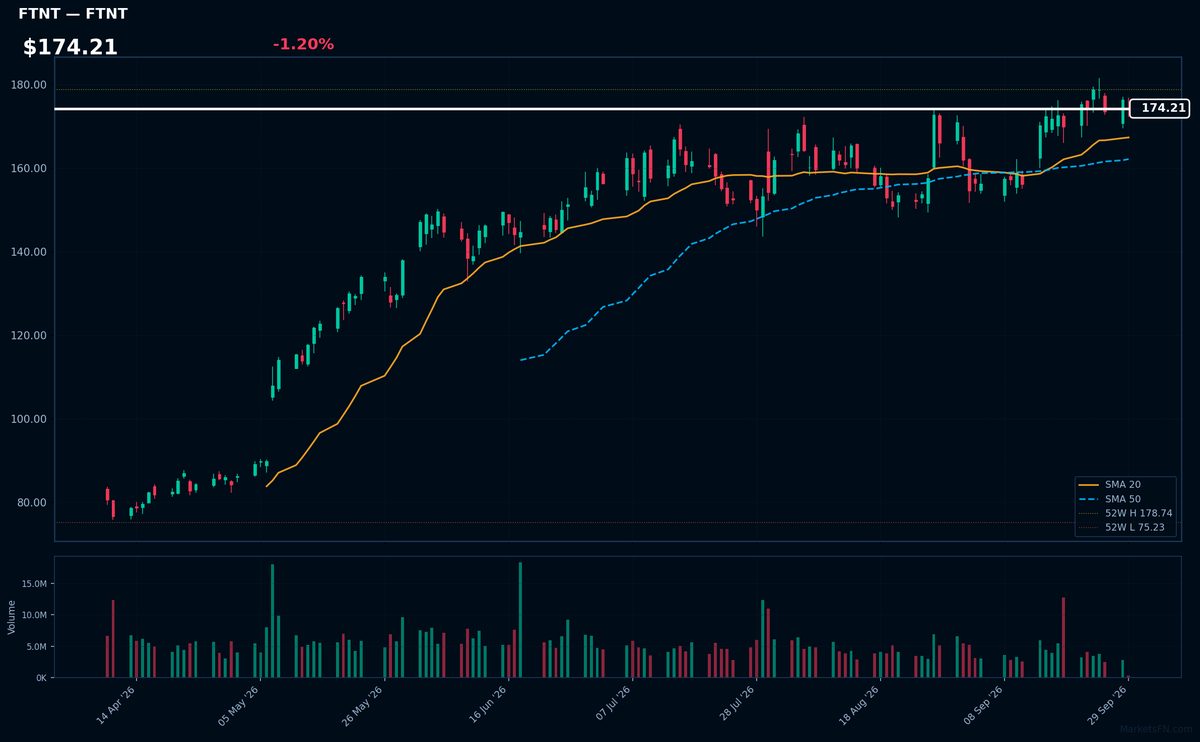This screenshot has height=742, width=1200.
Task: Click the 29 Sep '26 date label
Action: 1108,704
